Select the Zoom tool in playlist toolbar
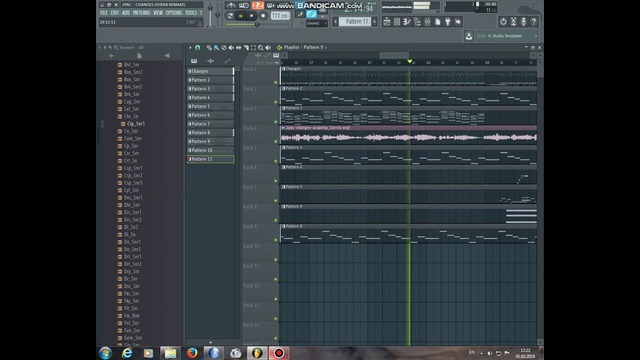This screenshot has width=640, height=360. 261,48
